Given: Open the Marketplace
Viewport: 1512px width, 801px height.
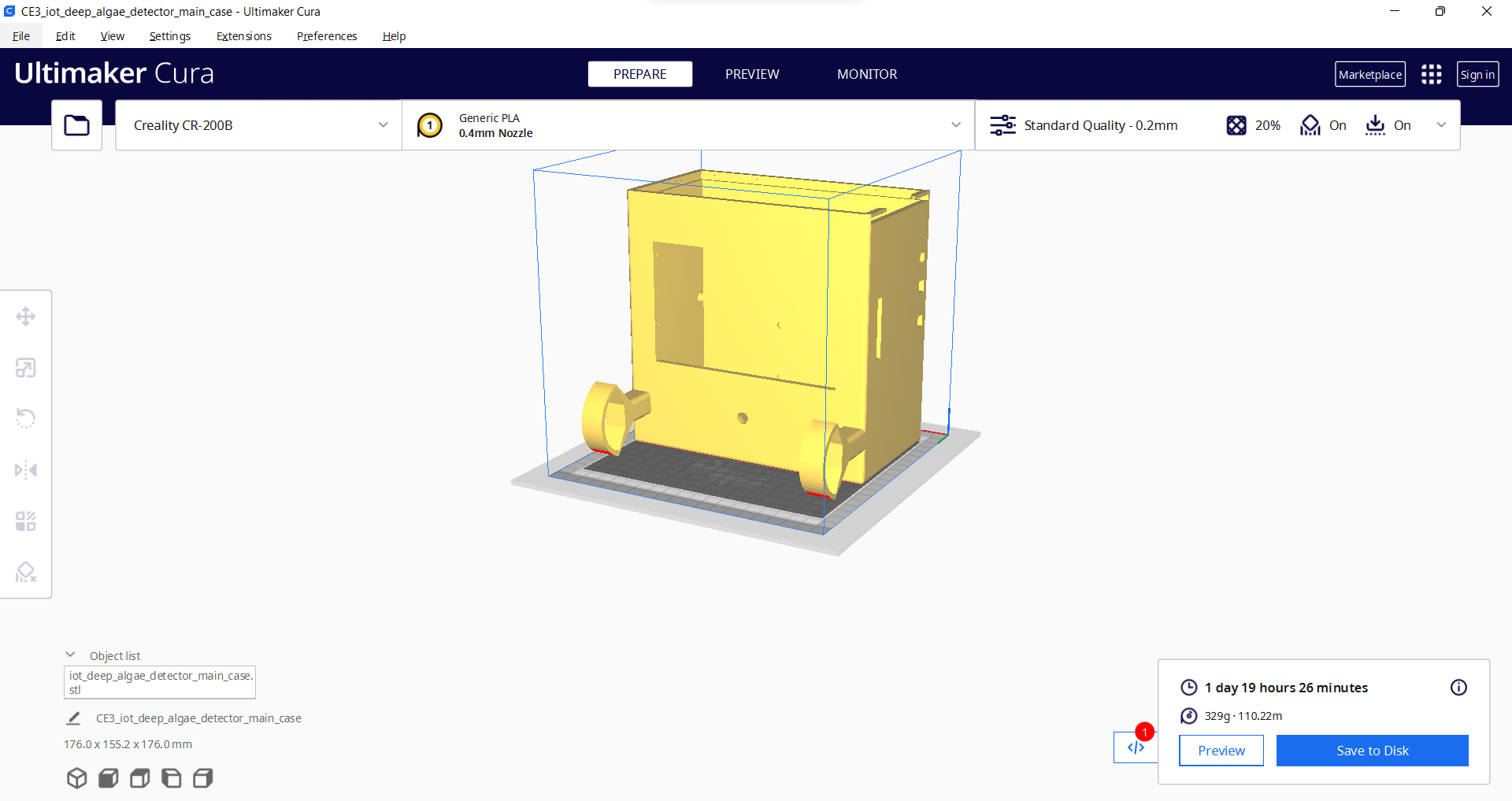Looking at the screenshot, I should coord(1370,74).
